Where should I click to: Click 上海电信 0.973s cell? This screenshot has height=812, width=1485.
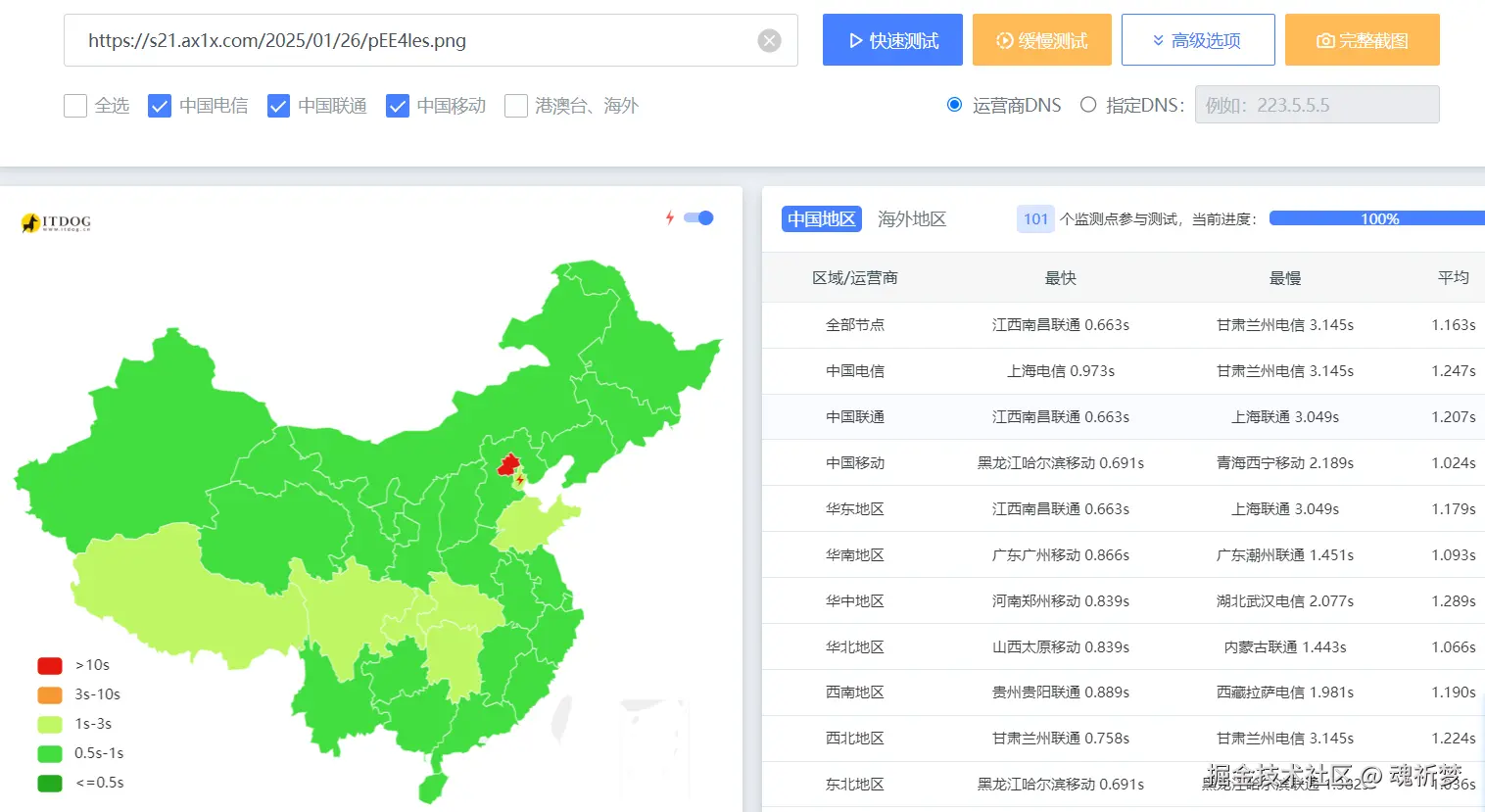pos(1061,371)
